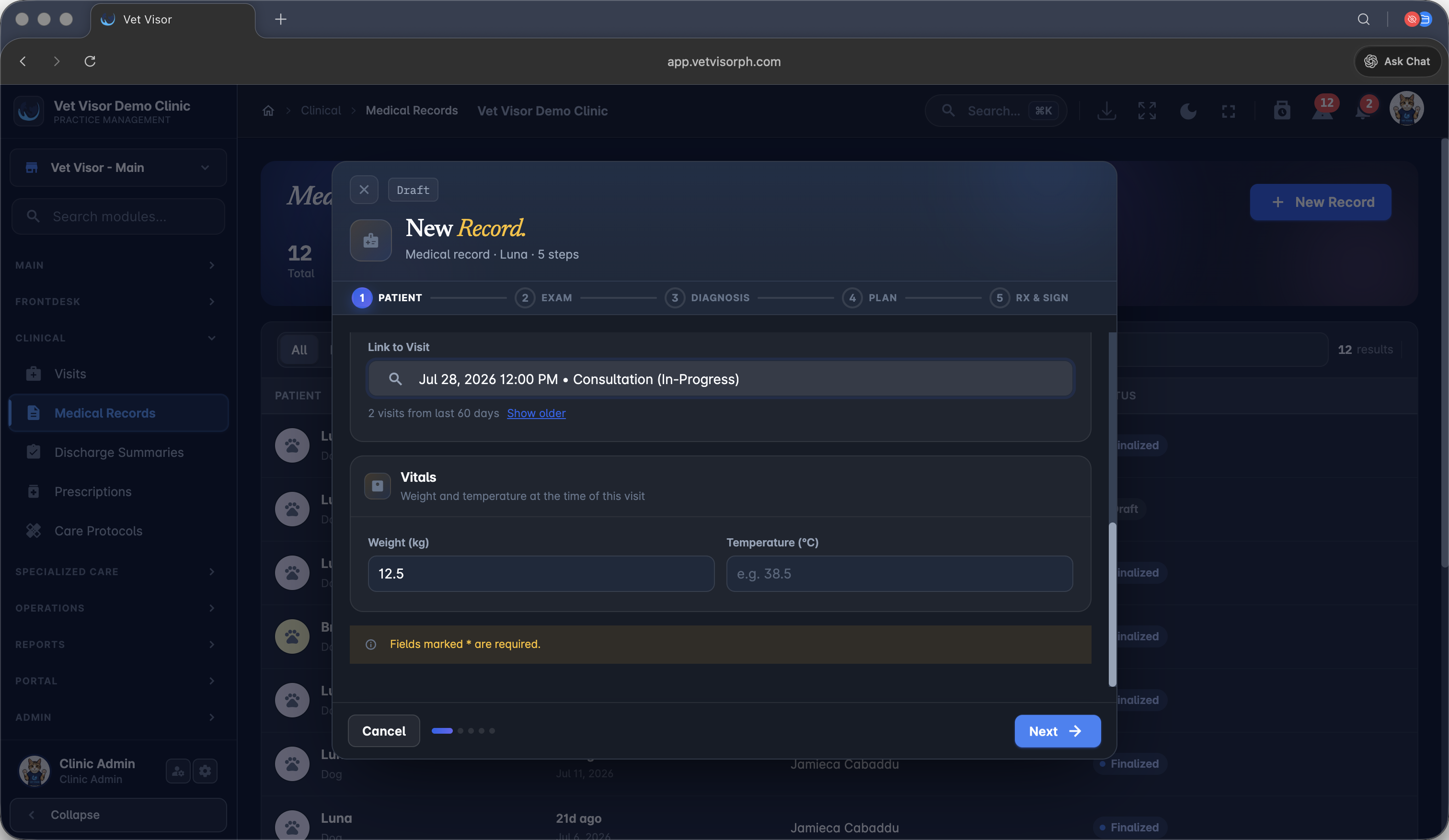1449x840 pixels.
Task: Click the Discharge Summaries sidebar icon
Action: click(x=34, y=452)
